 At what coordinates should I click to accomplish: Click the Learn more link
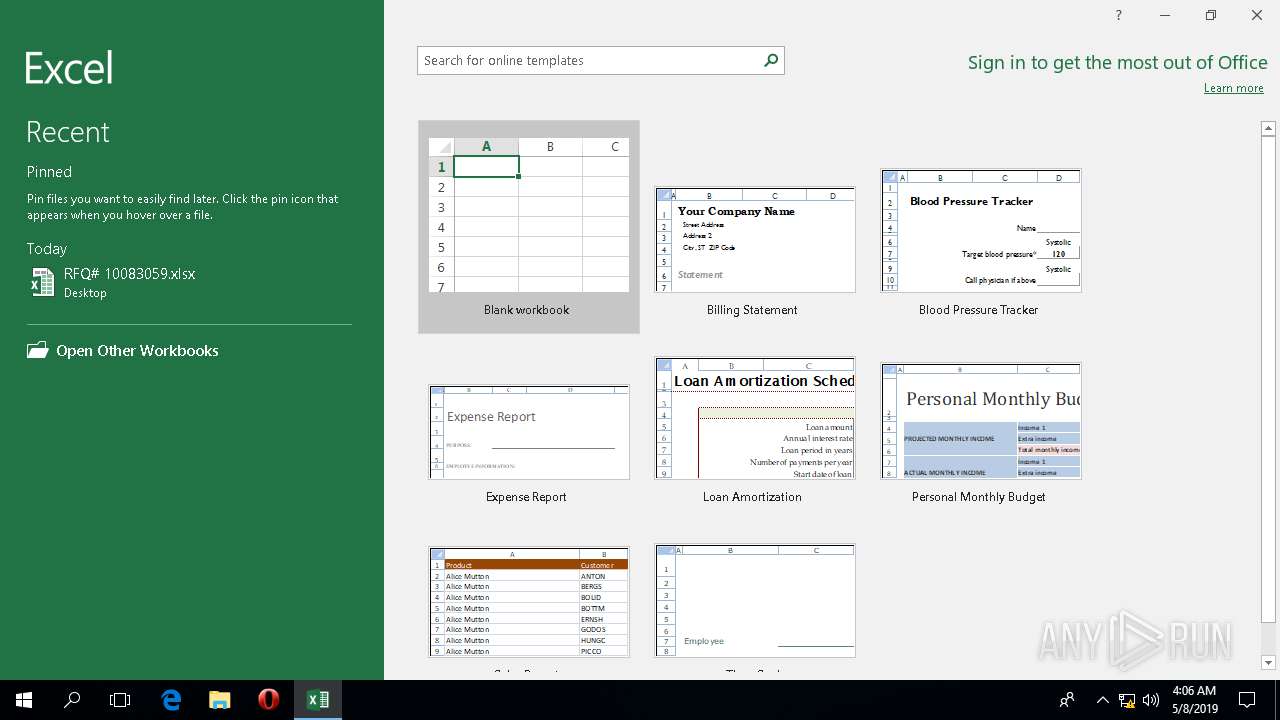[x=1233, y=88]
